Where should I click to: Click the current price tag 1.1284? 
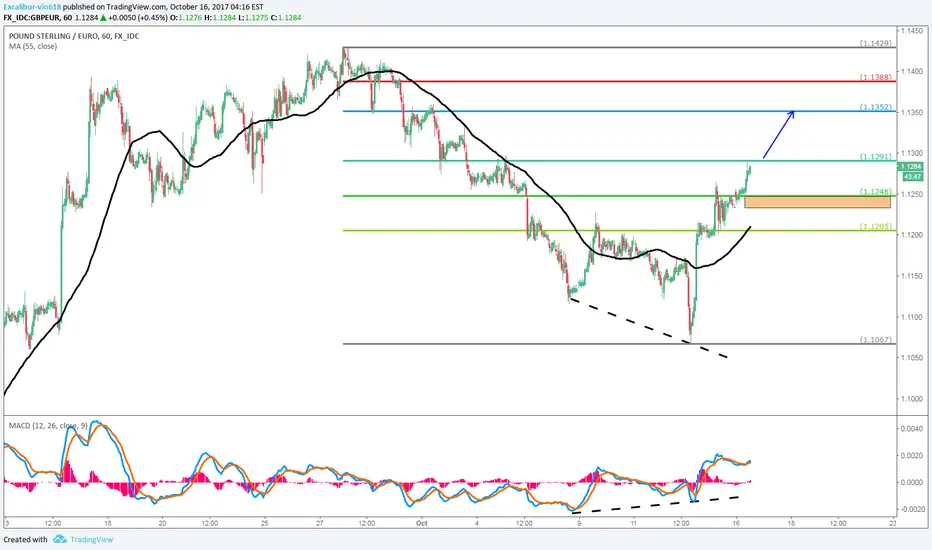911,167
